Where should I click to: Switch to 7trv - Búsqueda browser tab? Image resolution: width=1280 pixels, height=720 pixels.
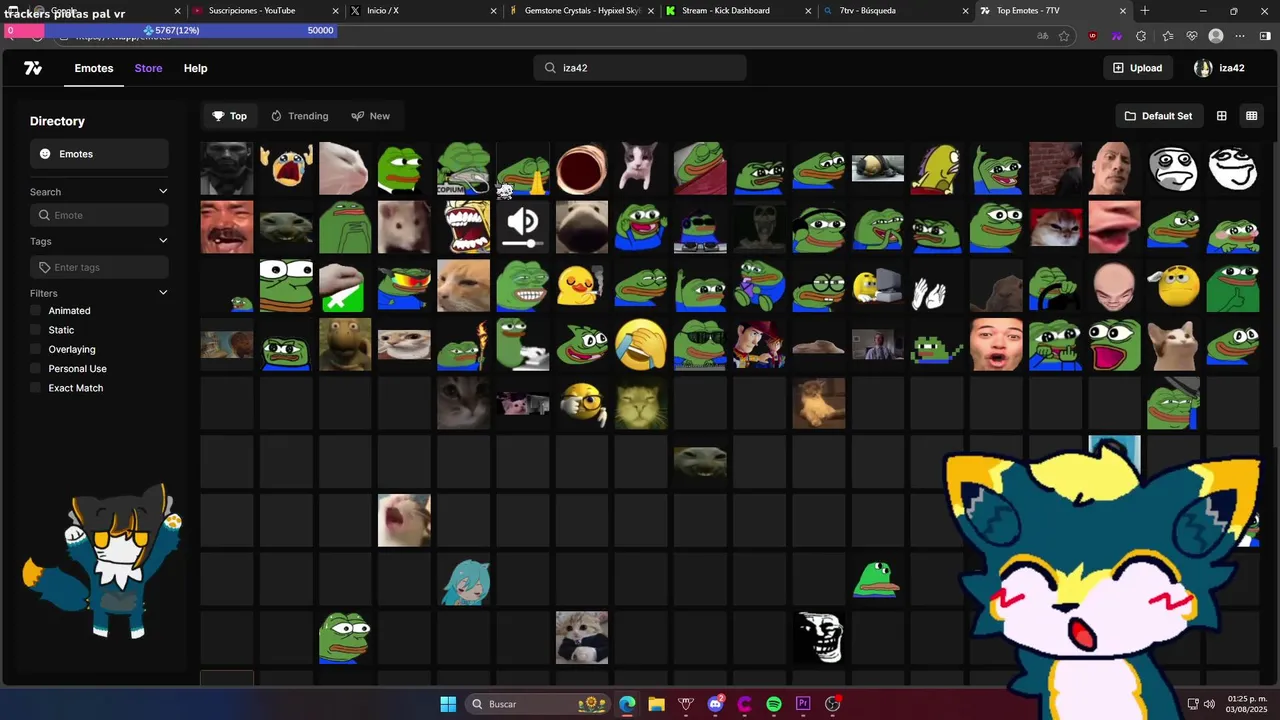click(895, 11)
